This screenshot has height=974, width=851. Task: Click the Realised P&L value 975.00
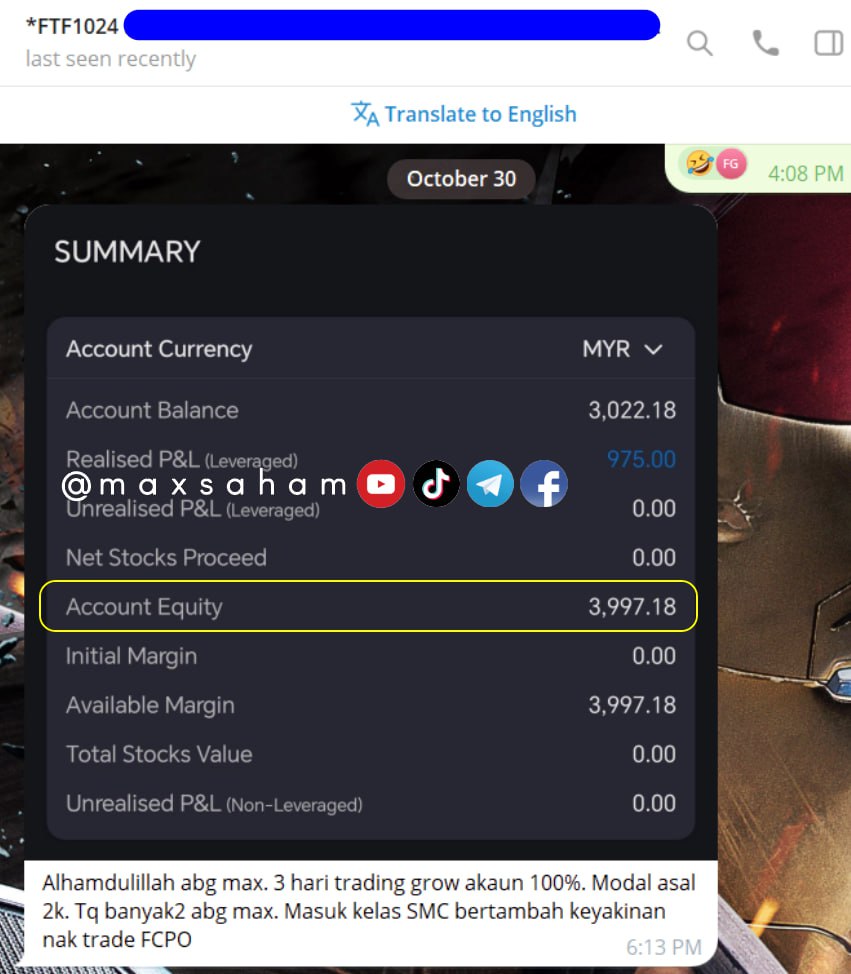[x=641, y=460]
